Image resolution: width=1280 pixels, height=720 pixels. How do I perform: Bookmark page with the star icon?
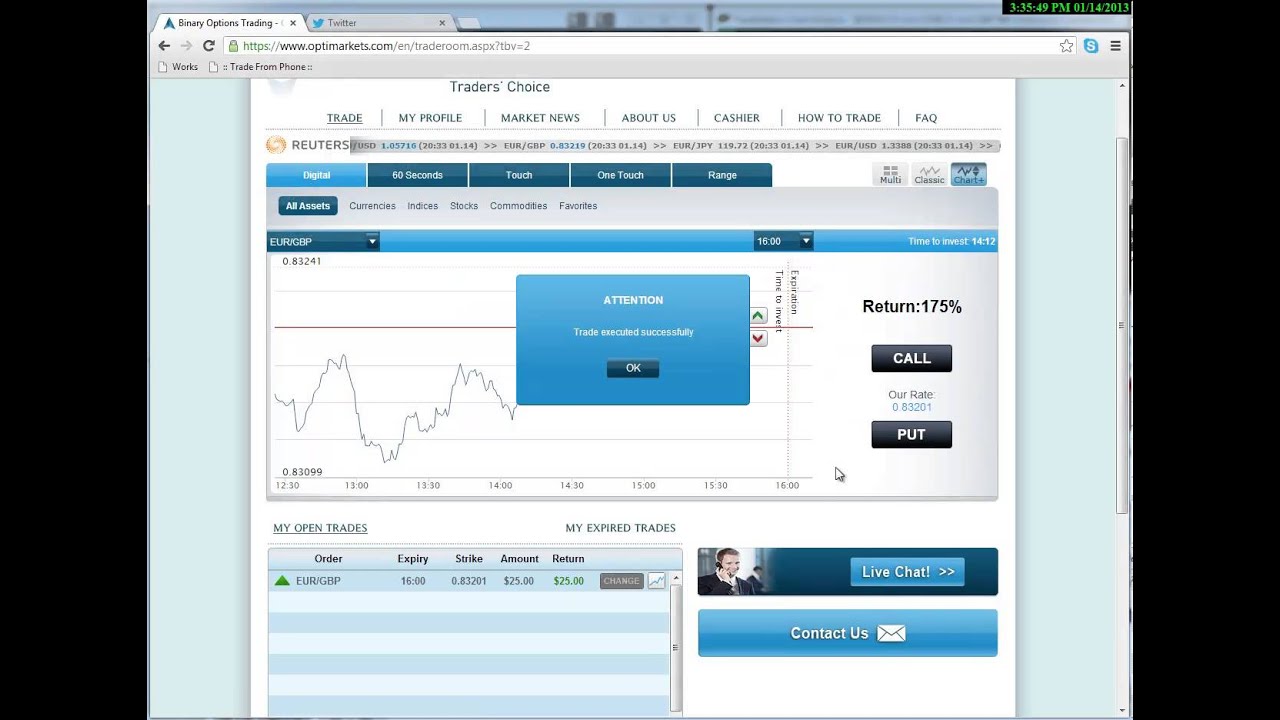tap(1066, 46)
